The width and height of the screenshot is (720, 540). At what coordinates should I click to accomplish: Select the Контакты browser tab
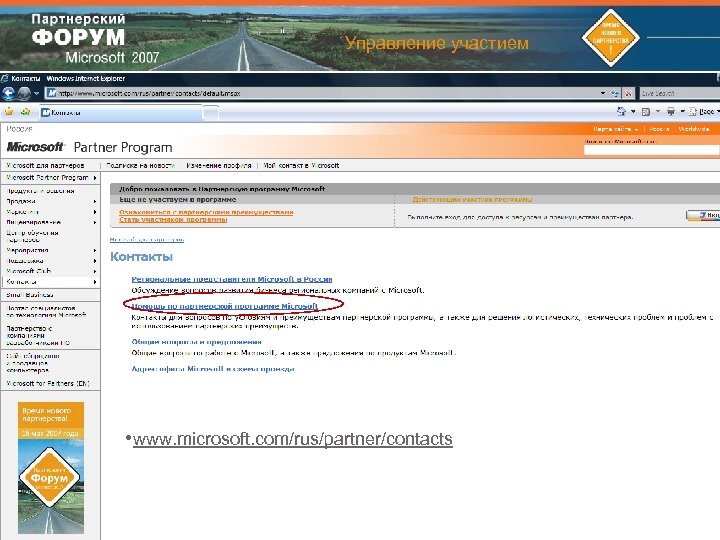pyautogui.click(x=121, y=112)
